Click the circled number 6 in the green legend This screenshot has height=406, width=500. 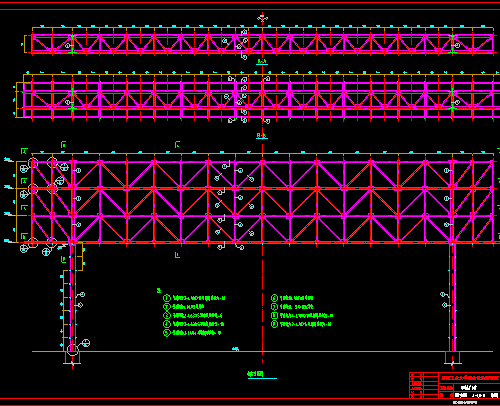[274, 298]
